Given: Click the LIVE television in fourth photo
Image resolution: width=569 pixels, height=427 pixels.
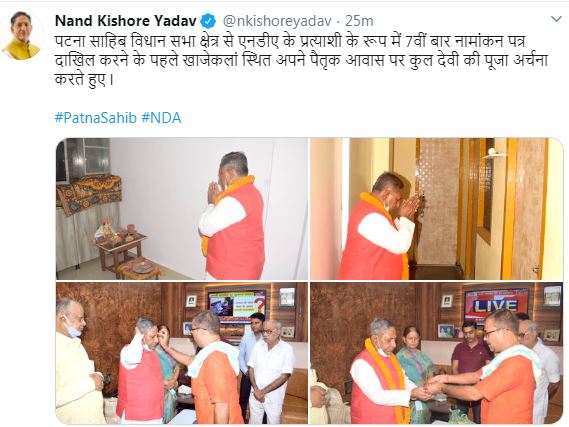Looking at the screenshot, I should pos(496,304).
